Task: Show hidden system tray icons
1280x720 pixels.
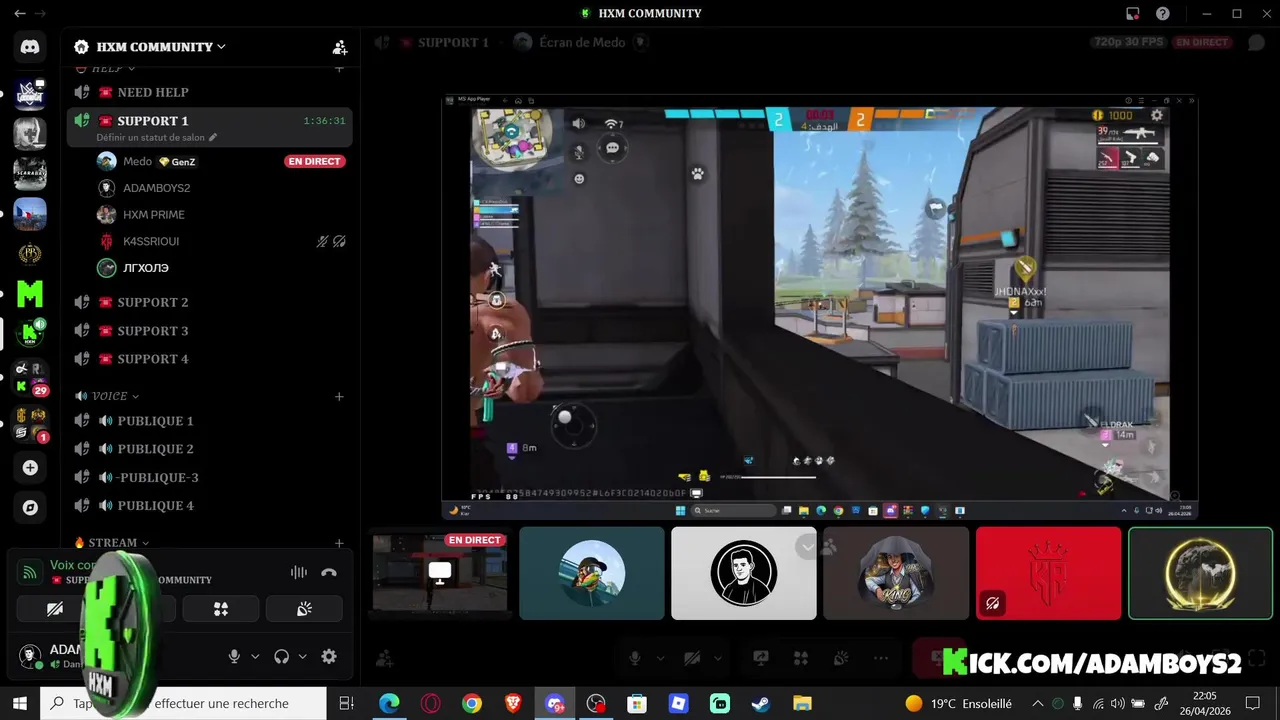Action: (1037, 704)
